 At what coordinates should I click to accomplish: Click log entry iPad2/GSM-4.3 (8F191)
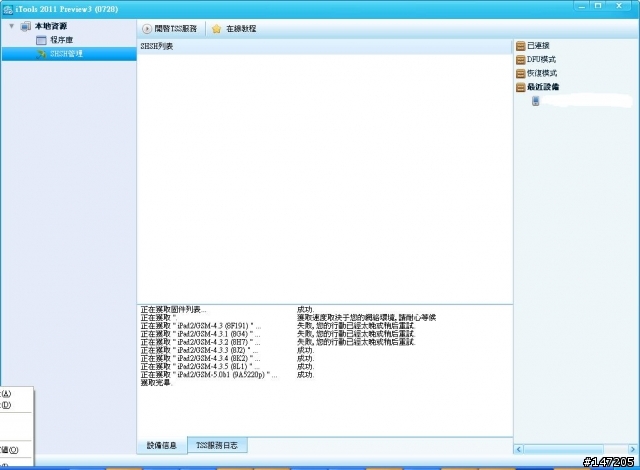tap(201, 326)
